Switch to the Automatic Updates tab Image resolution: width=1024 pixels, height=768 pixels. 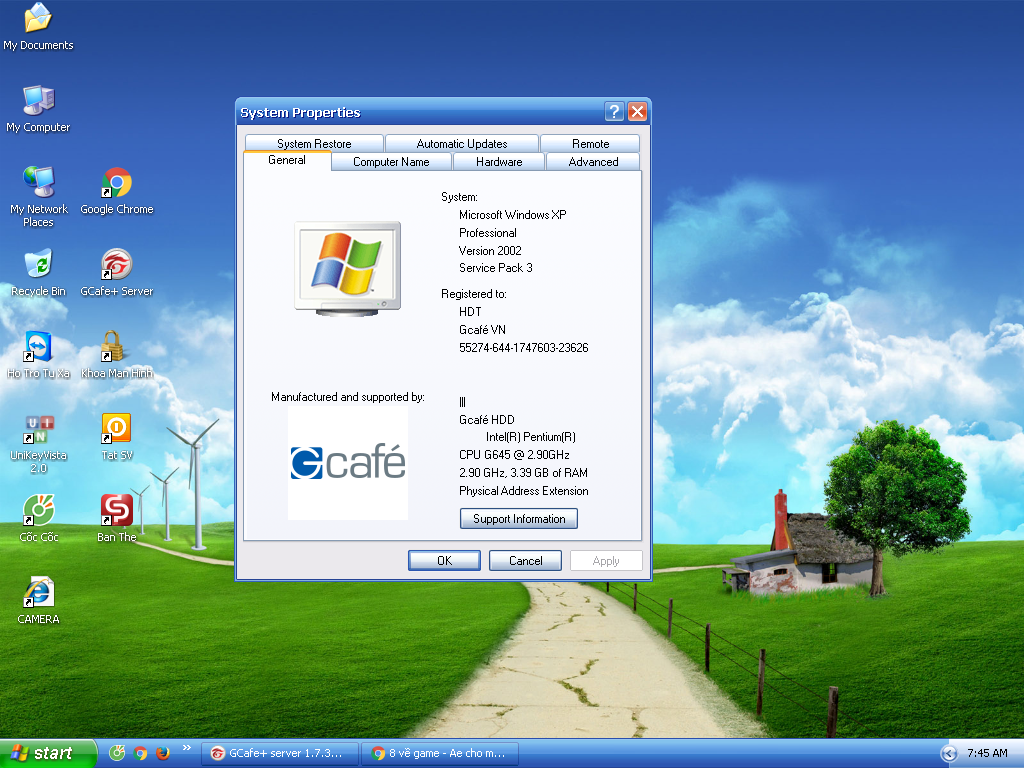coord(462,143)
